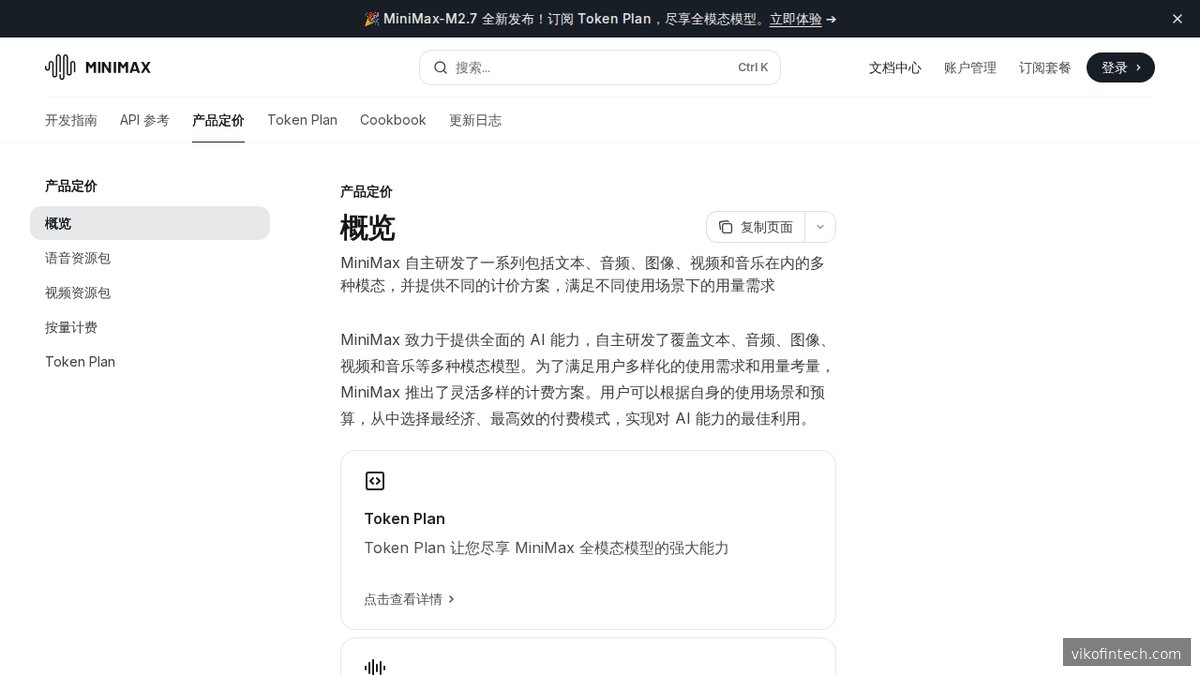Click the 登录 button
Screen dimensions: 1200x675
coord(1120,67)
